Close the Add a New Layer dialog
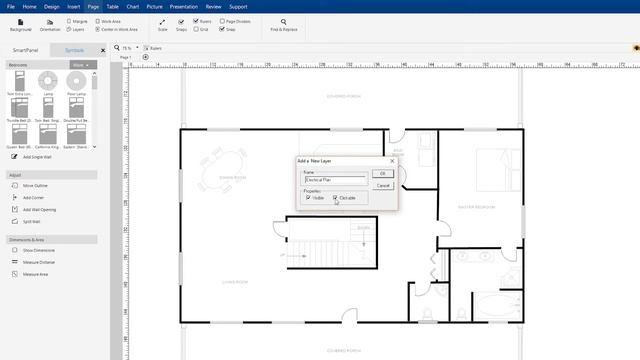 [x=392, y=161]
